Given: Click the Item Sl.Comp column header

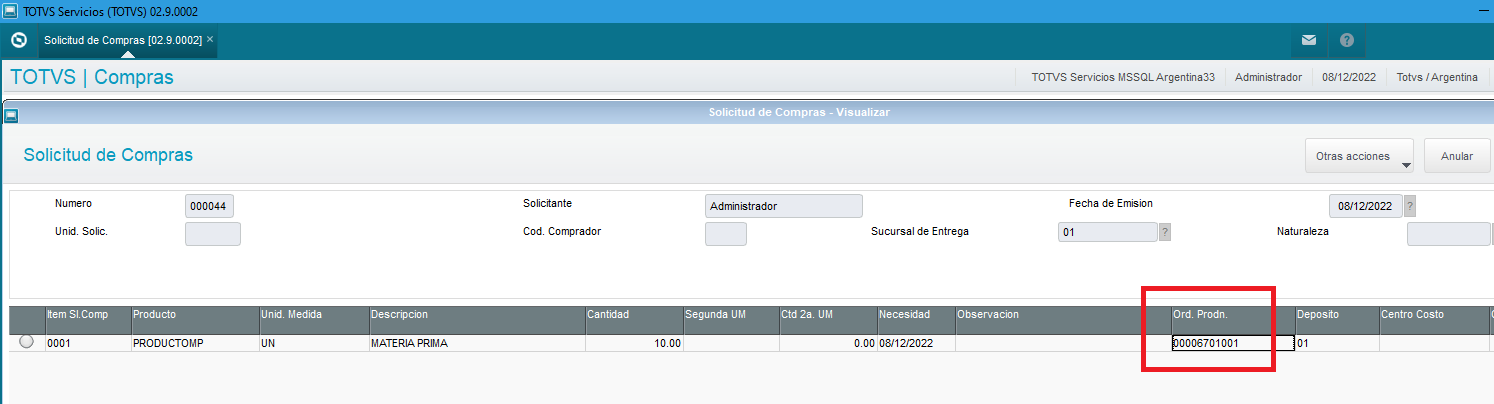Looking at the screenshot, I should coord(87,320).
